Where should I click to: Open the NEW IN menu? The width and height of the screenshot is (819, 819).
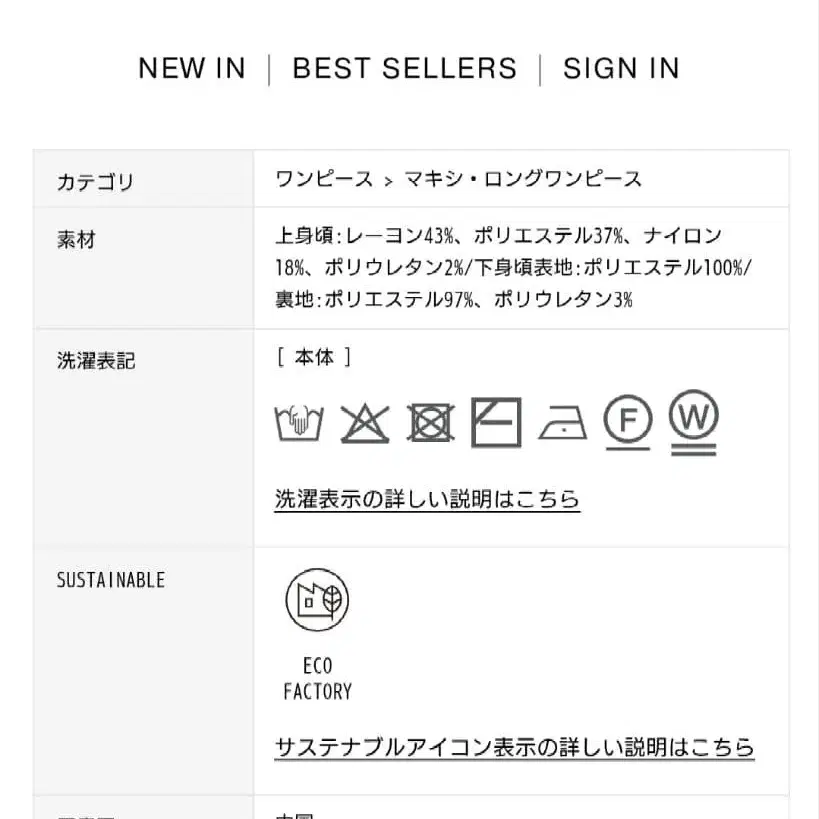coord(191,68)
